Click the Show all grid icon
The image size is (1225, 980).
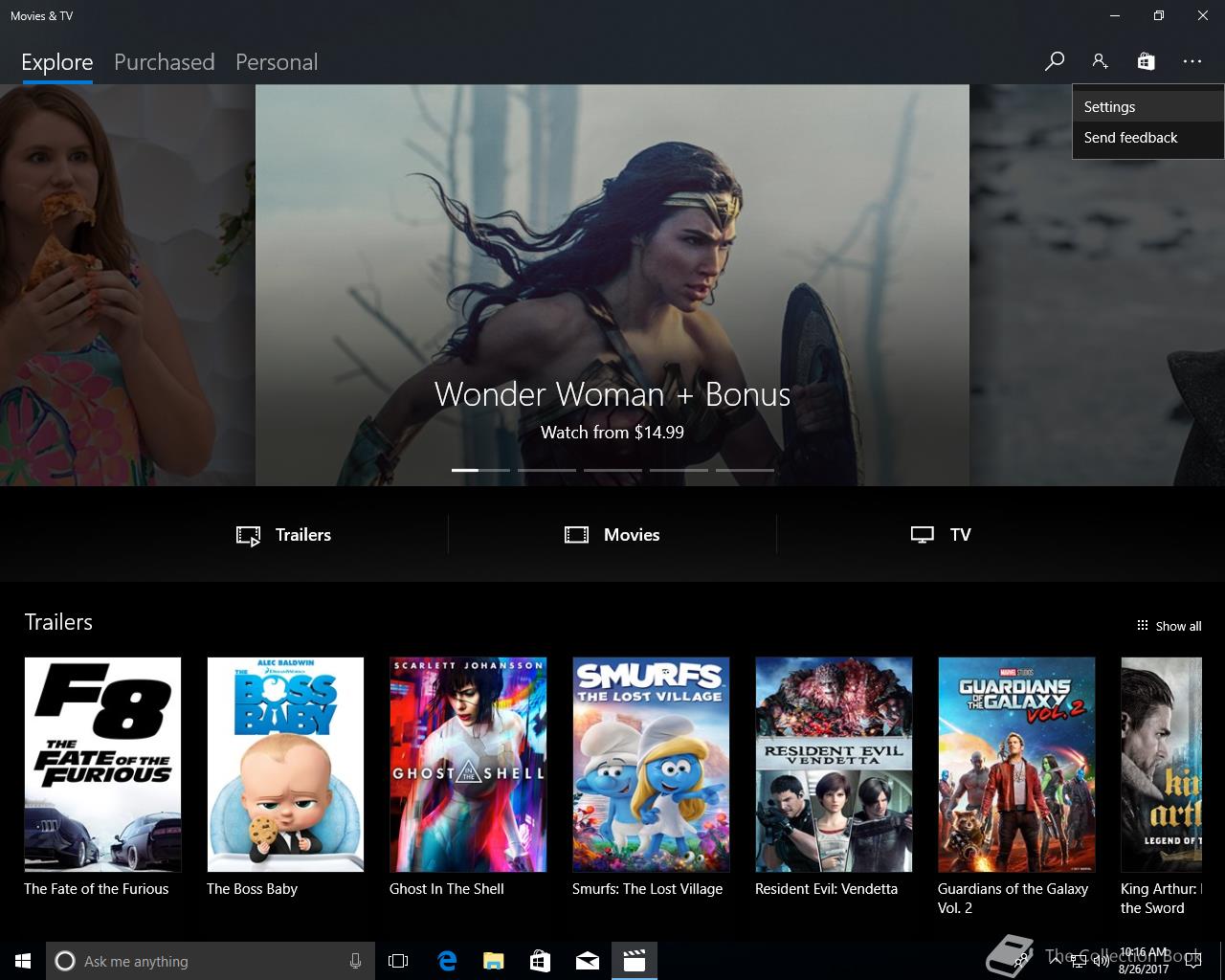(1142, 626)
